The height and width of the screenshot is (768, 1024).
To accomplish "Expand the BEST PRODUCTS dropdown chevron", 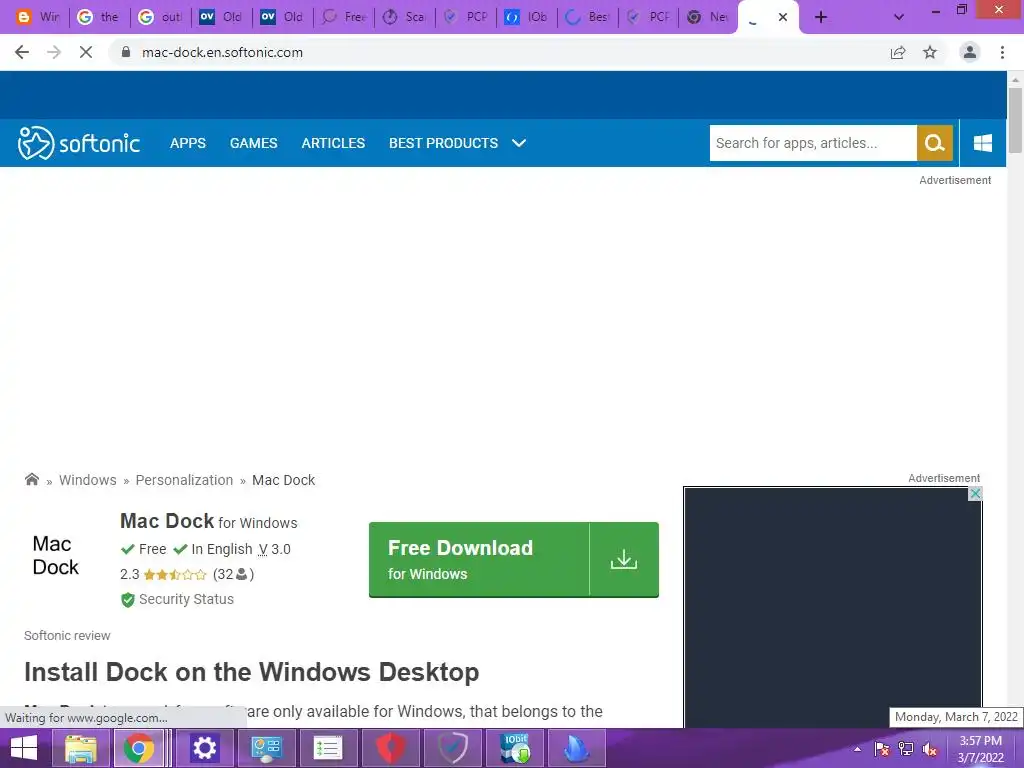I will (519, 143).
